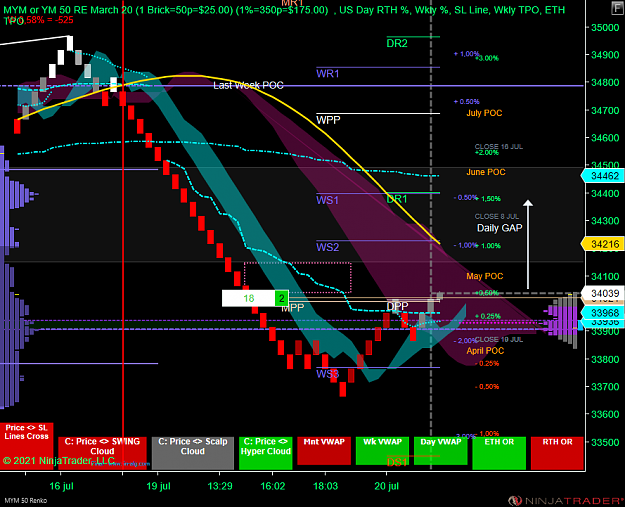Image resolution: width=625 pixels, height=507 pixels.
Task: Click the DR2 level label
Action: (397, 43)
